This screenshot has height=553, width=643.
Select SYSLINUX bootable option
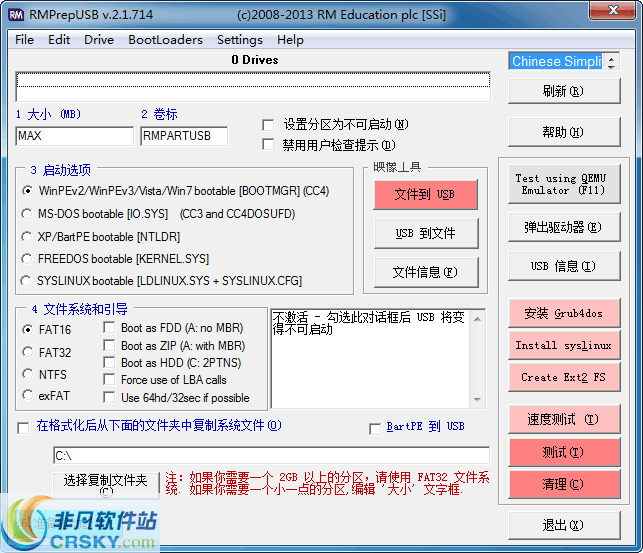[26, 281]
